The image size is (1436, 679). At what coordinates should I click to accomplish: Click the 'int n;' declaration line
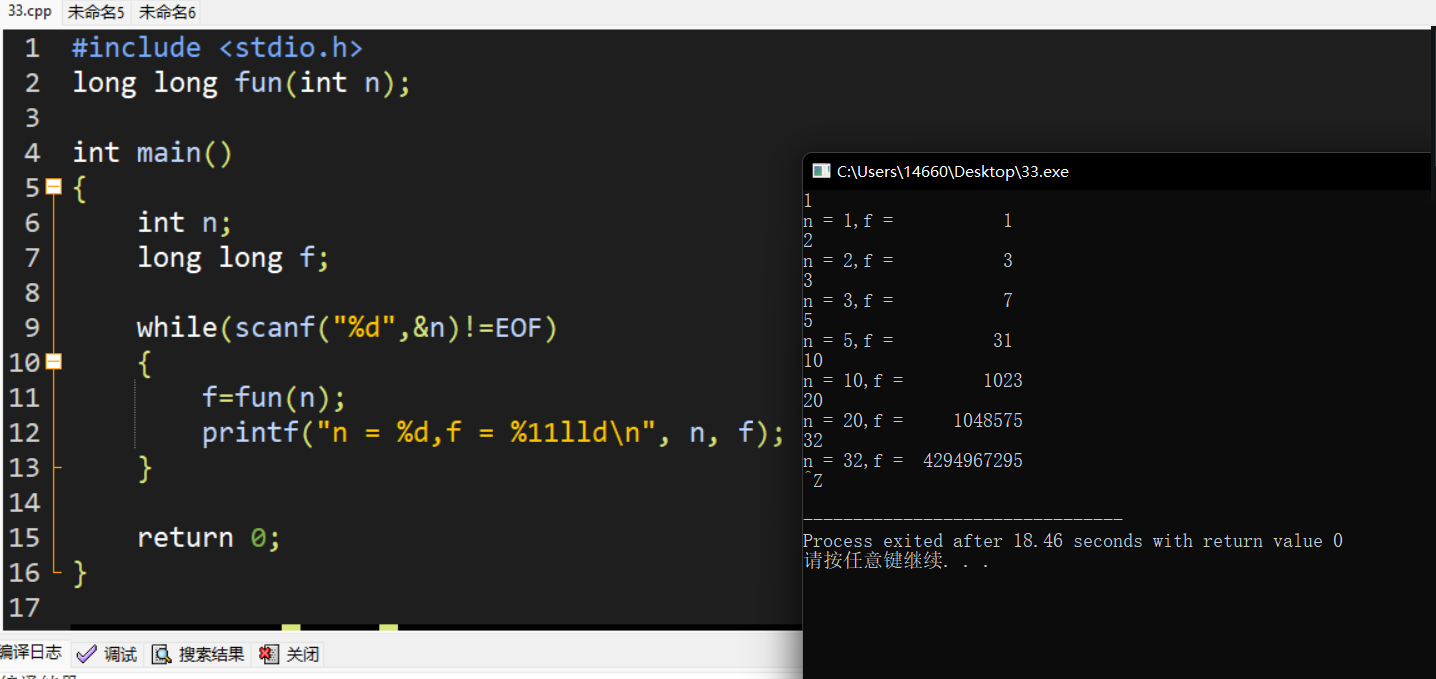pos(185,222)
